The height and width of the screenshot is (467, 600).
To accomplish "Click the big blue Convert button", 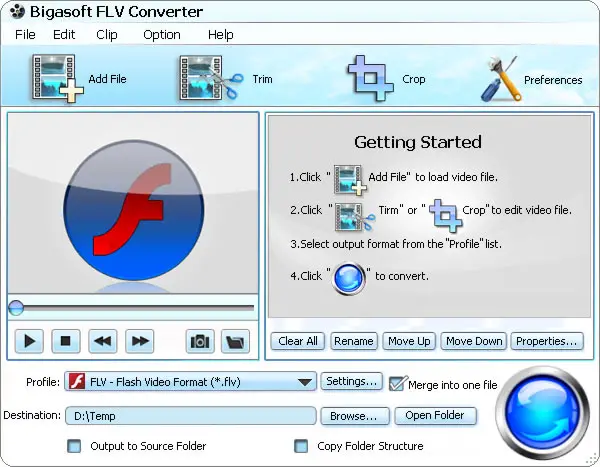I will pos(542,413).
